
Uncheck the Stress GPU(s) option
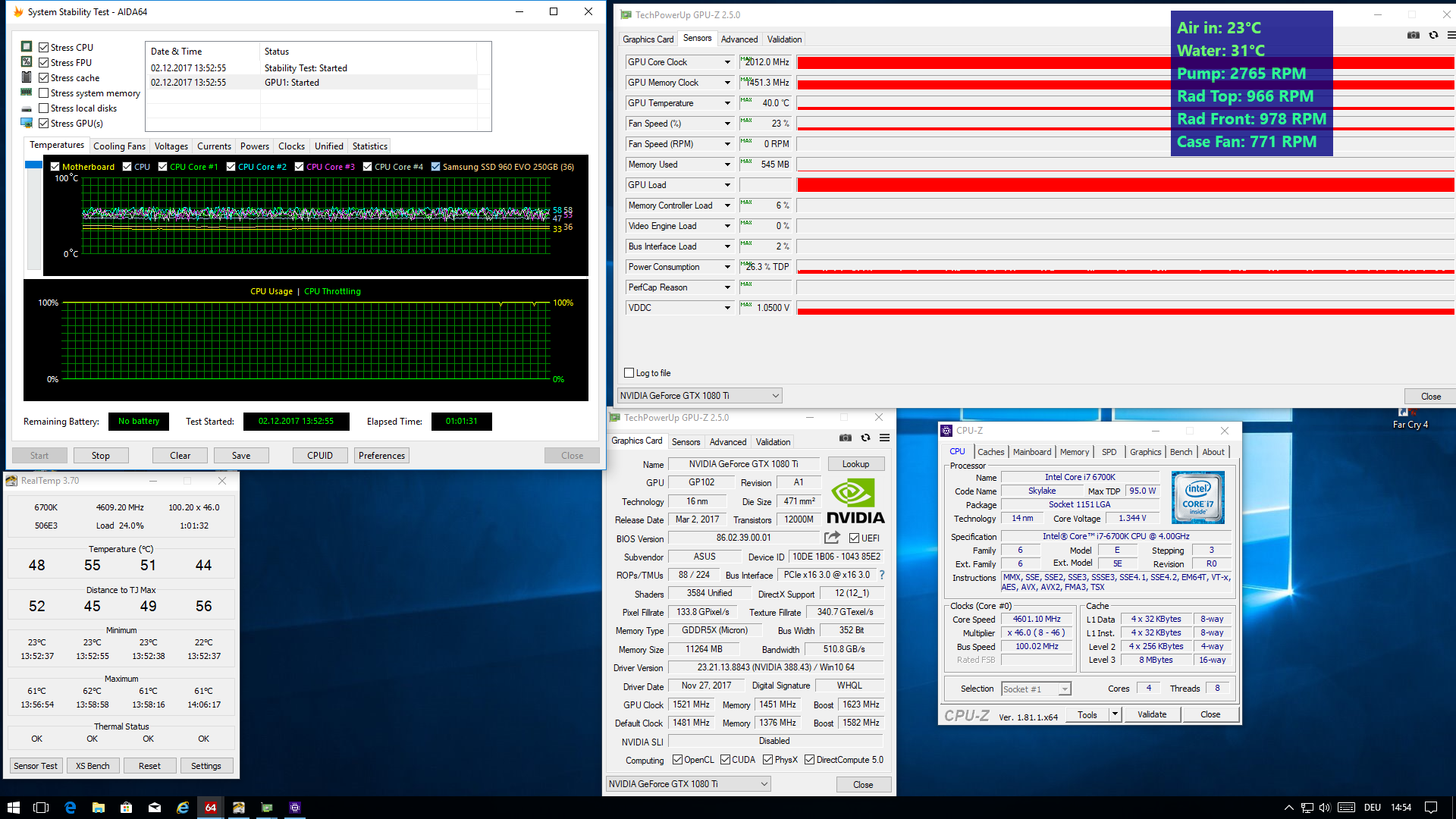44,124
